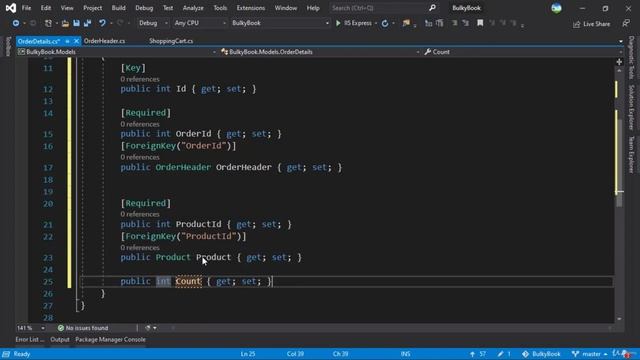This screenshot has height=360, width=640.
Task: Switch to the ShoppingCart.cs tab
Action: (x=171, y=41)
